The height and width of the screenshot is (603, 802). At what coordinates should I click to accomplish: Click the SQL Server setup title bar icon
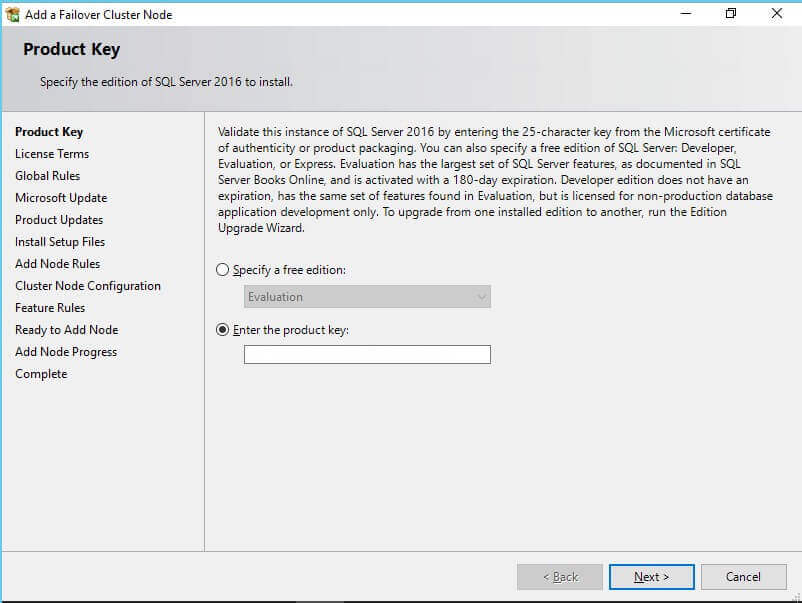[13, 14]
